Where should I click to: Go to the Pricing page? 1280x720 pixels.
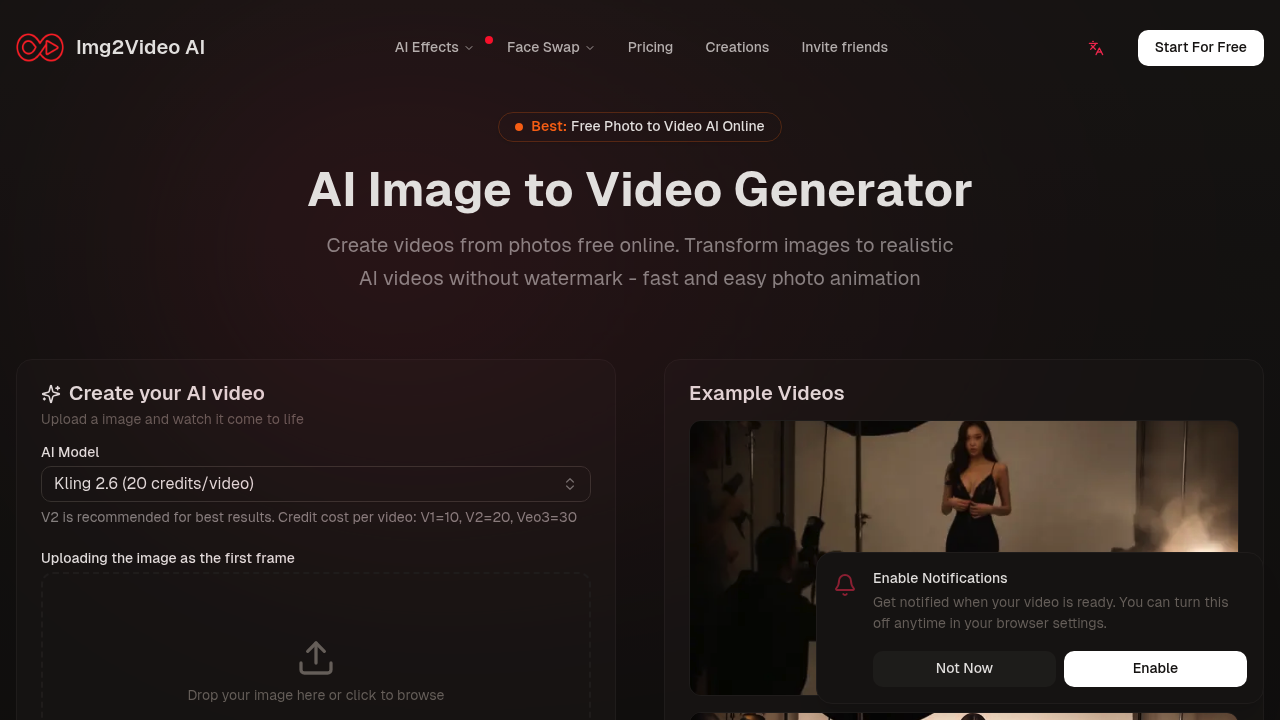[650, 47]
